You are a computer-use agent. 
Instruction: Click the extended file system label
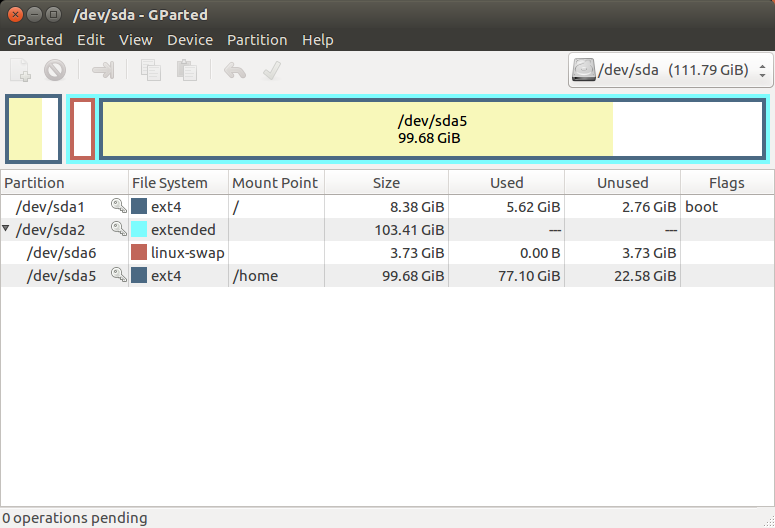[183, 229]
